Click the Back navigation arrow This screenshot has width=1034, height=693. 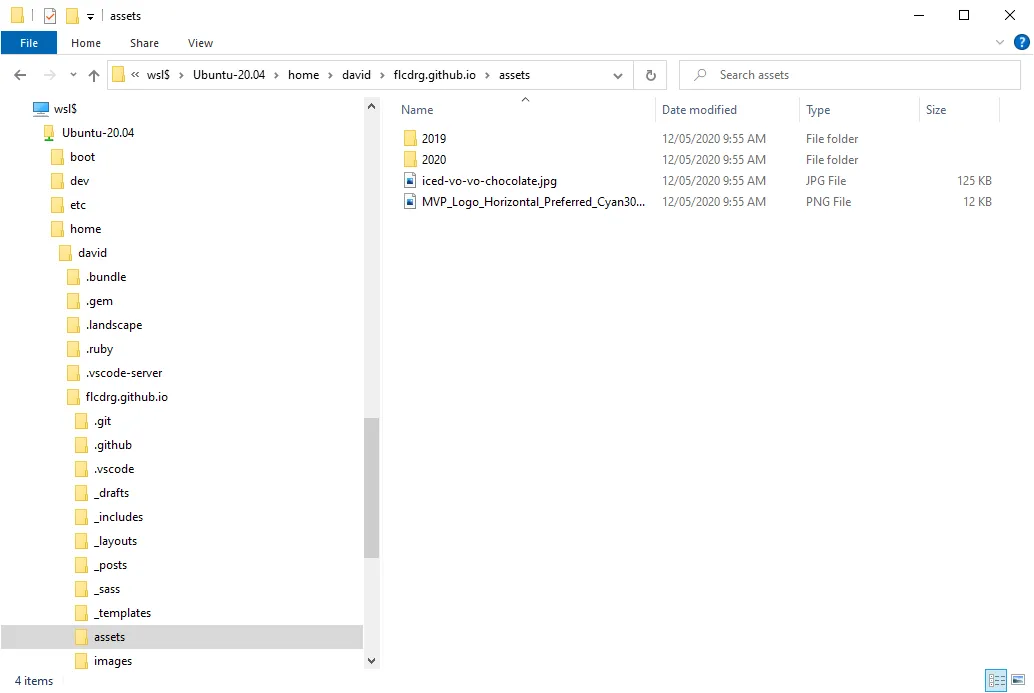[20, 75]
